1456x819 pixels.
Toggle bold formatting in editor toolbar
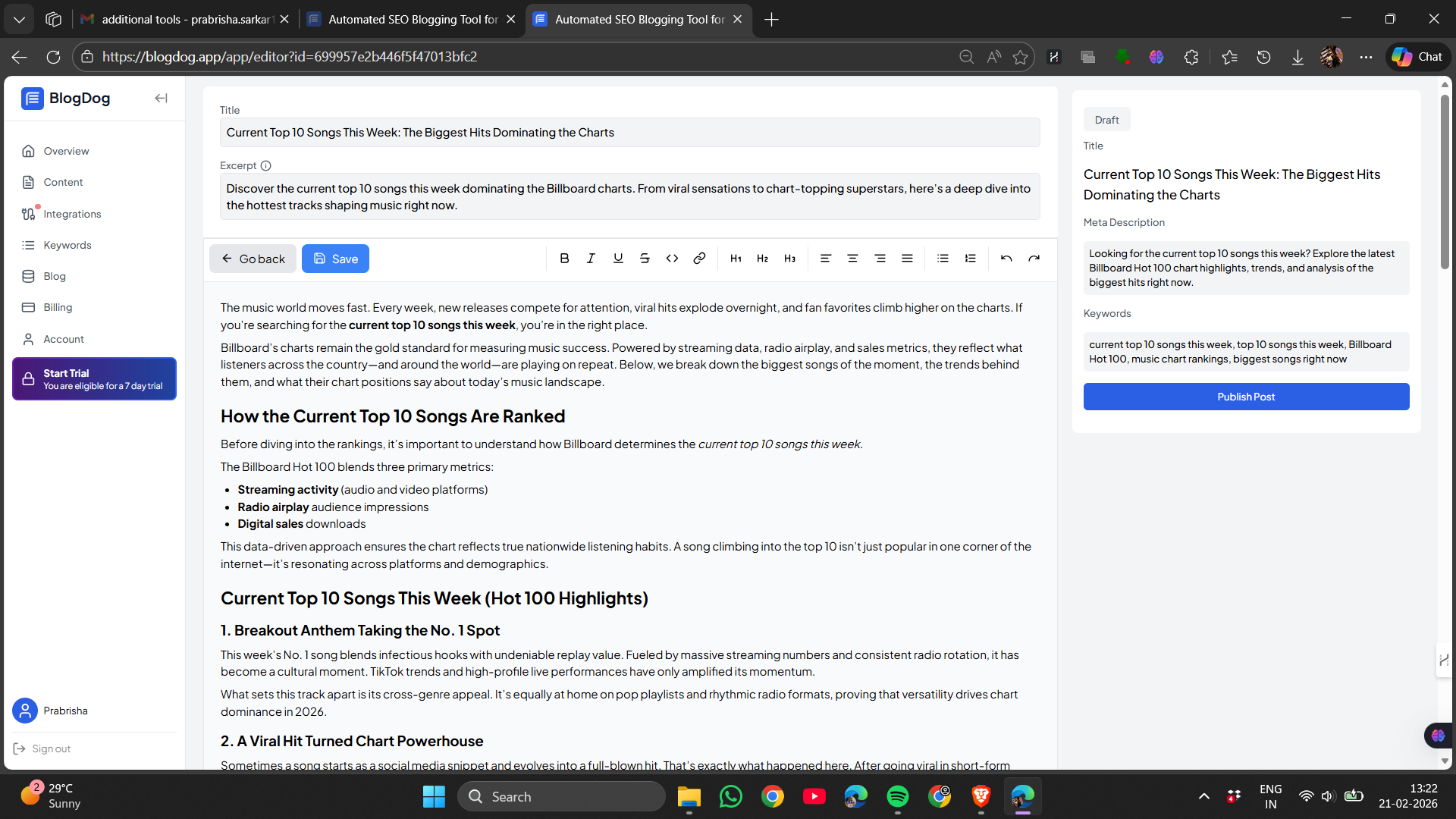(564, 259)
